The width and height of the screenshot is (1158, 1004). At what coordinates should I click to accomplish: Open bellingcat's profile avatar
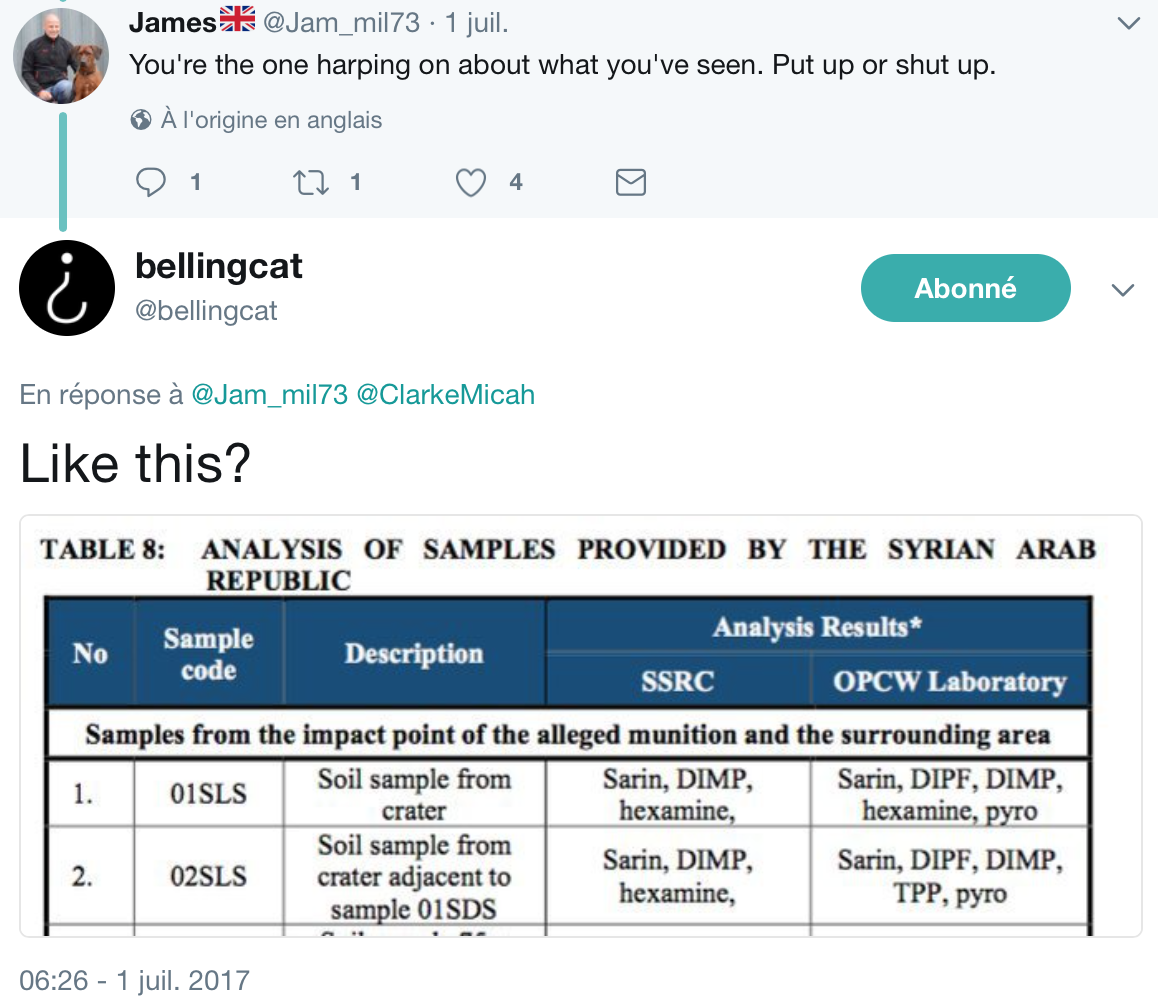(67, 288)
